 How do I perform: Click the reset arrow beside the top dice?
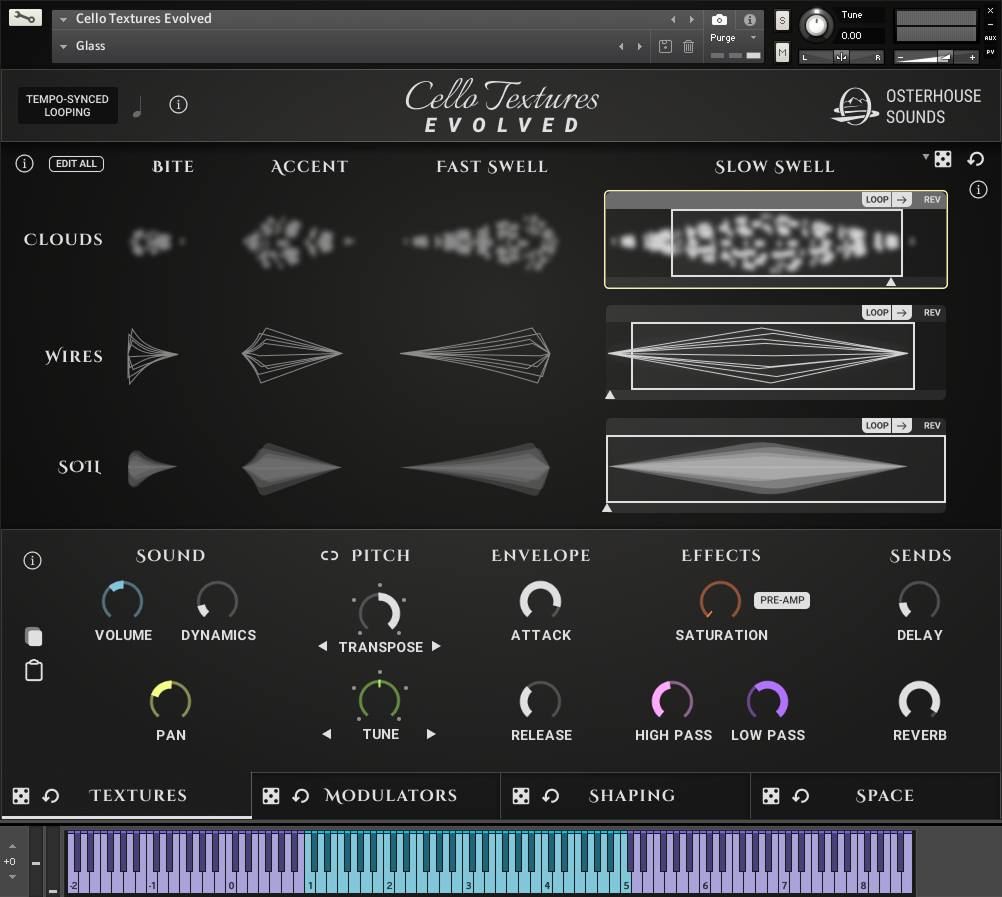pos(976,160)
